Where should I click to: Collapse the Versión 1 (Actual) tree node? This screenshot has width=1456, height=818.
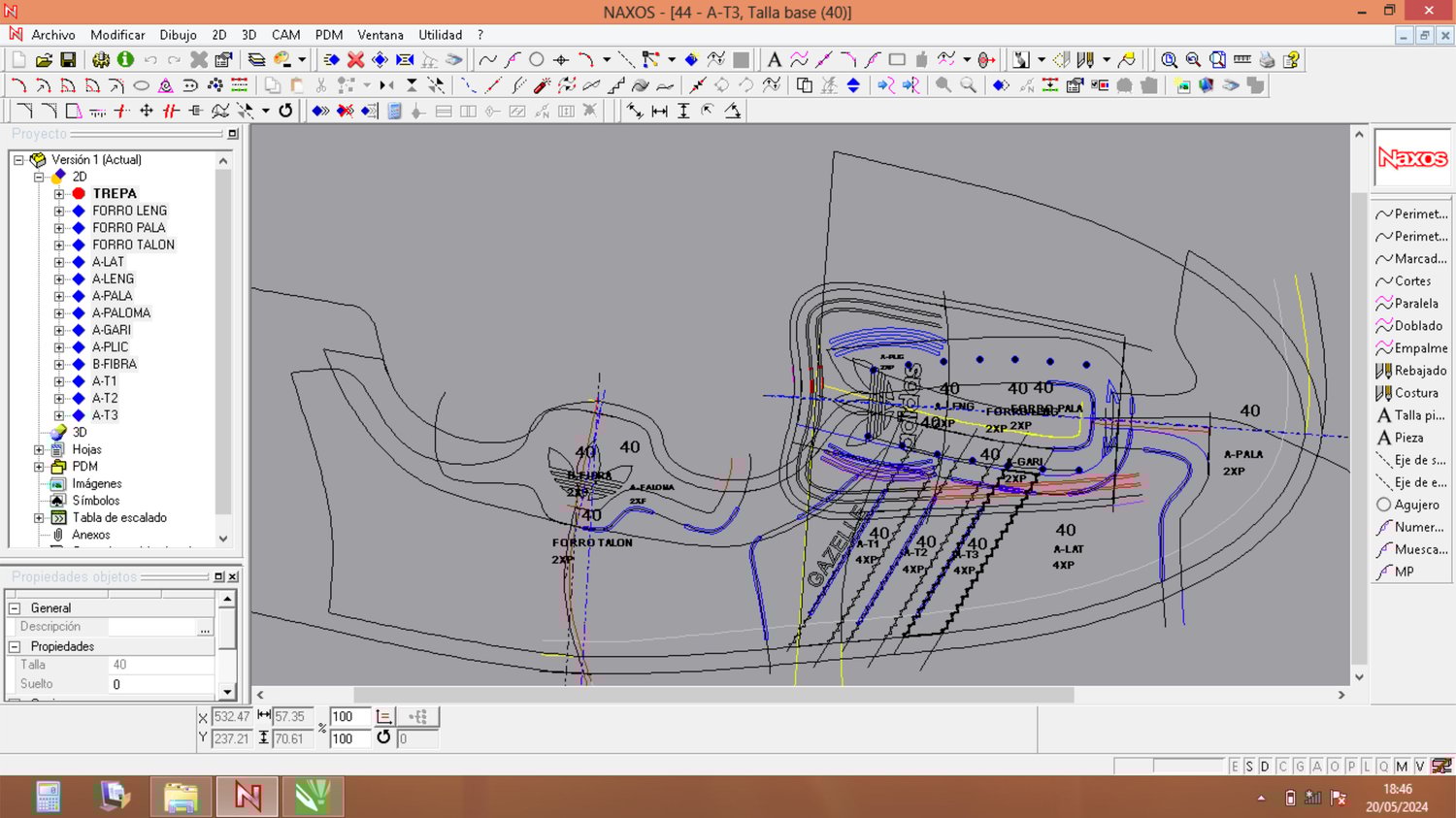(18, 160)
